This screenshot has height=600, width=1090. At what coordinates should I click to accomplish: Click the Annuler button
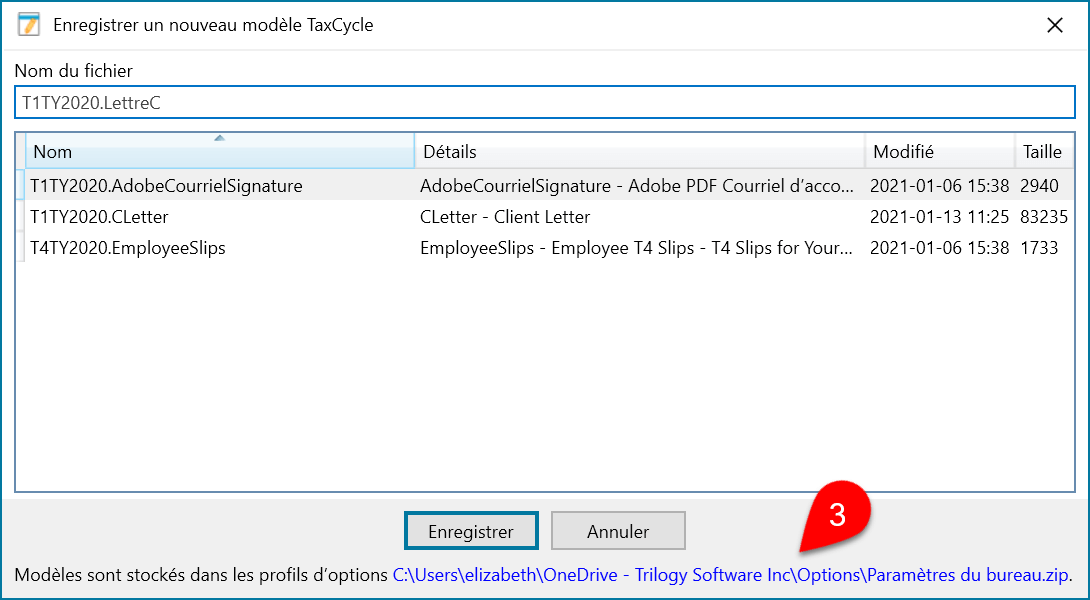[x=618, y=531]
